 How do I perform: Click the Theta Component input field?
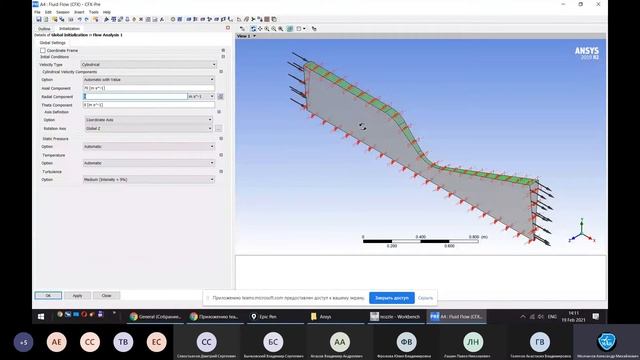(149, 105)
